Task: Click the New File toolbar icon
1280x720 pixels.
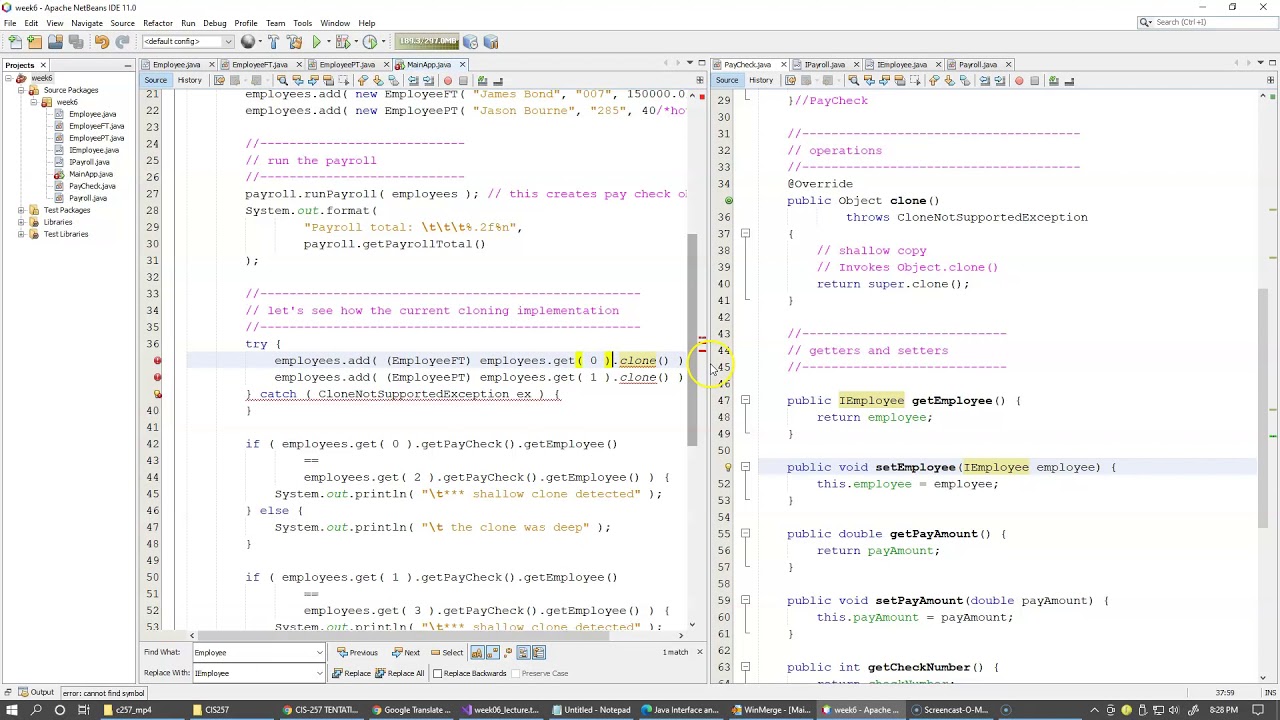Action: tap(14, 42)
